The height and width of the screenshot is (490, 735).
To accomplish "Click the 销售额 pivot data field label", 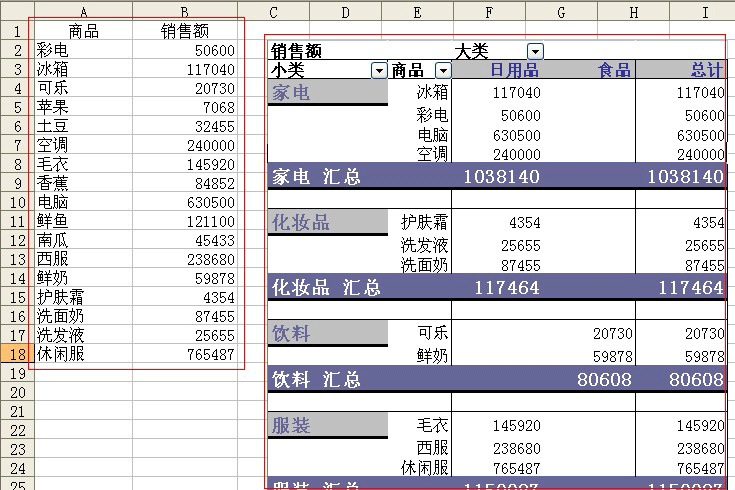I will click(x=296, y=51).
